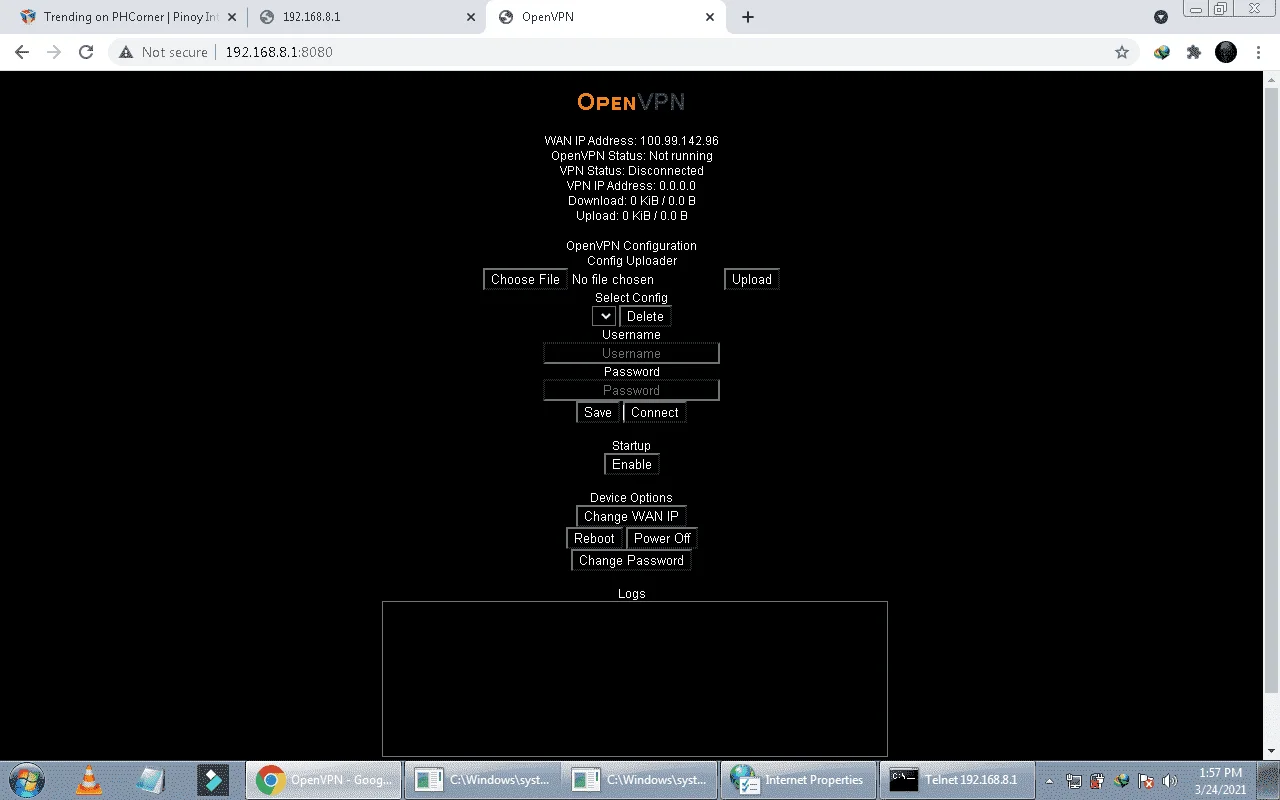Power Off the device
Screen dimensions: 1280x800
(x=662, y=539)
